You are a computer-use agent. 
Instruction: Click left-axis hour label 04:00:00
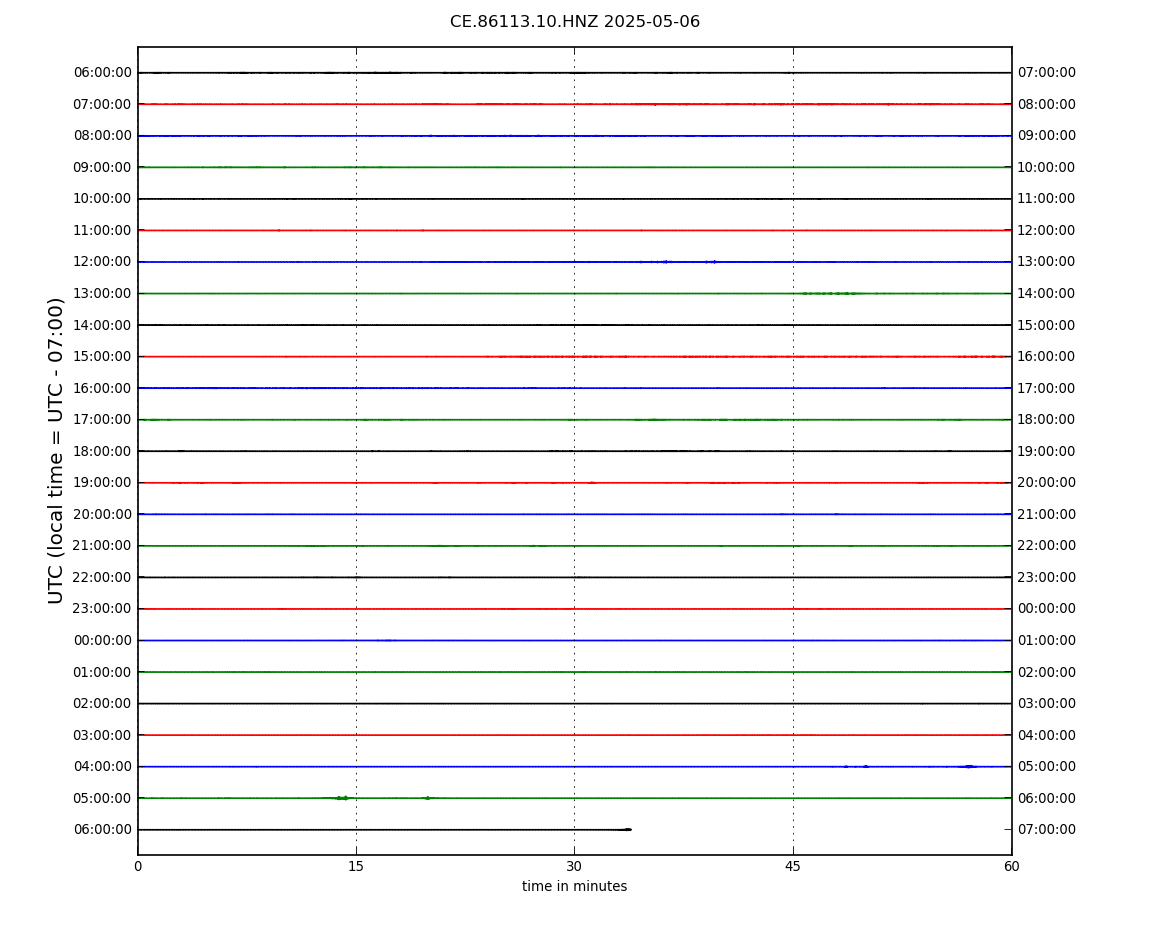(x=103, y=767)
